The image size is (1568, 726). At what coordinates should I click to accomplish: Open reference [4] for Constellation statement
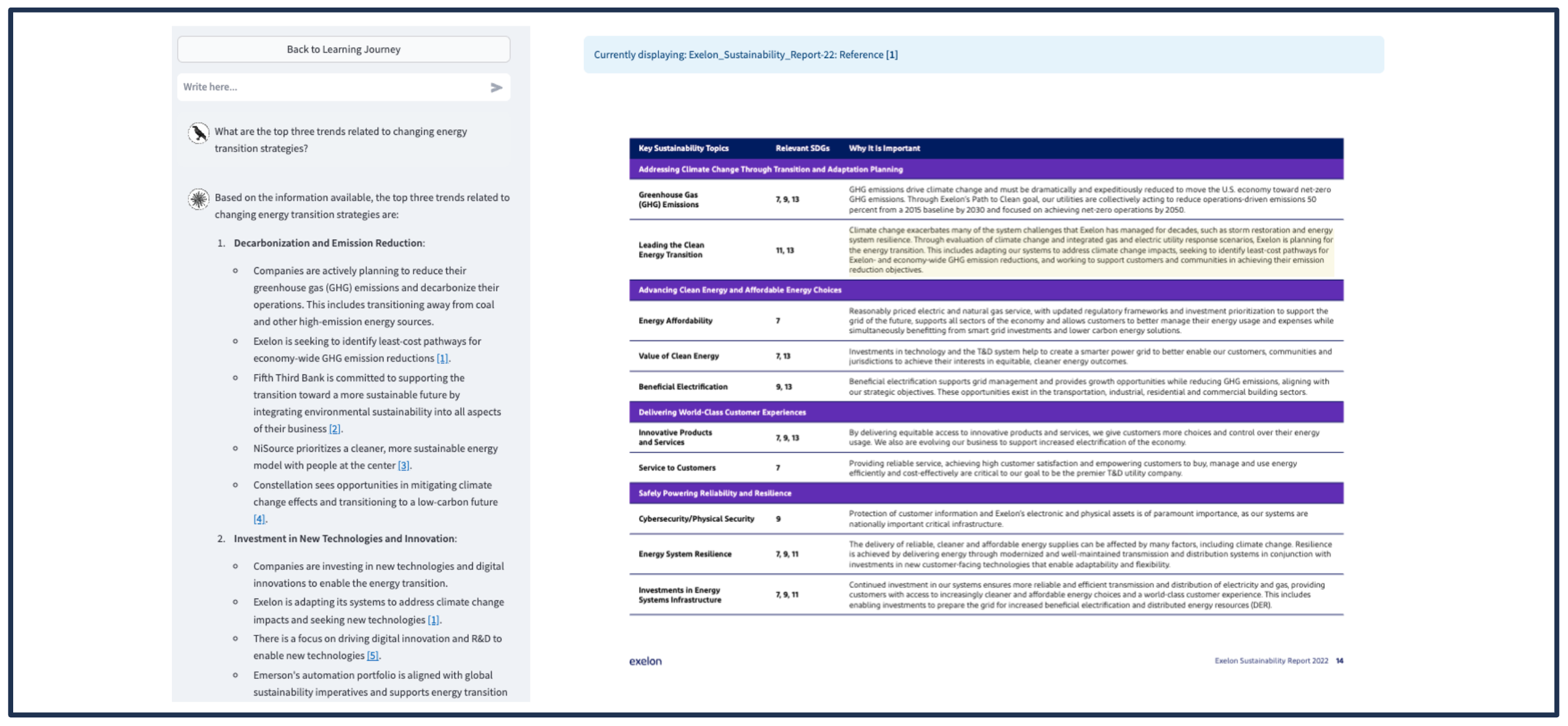click(259, 519)
